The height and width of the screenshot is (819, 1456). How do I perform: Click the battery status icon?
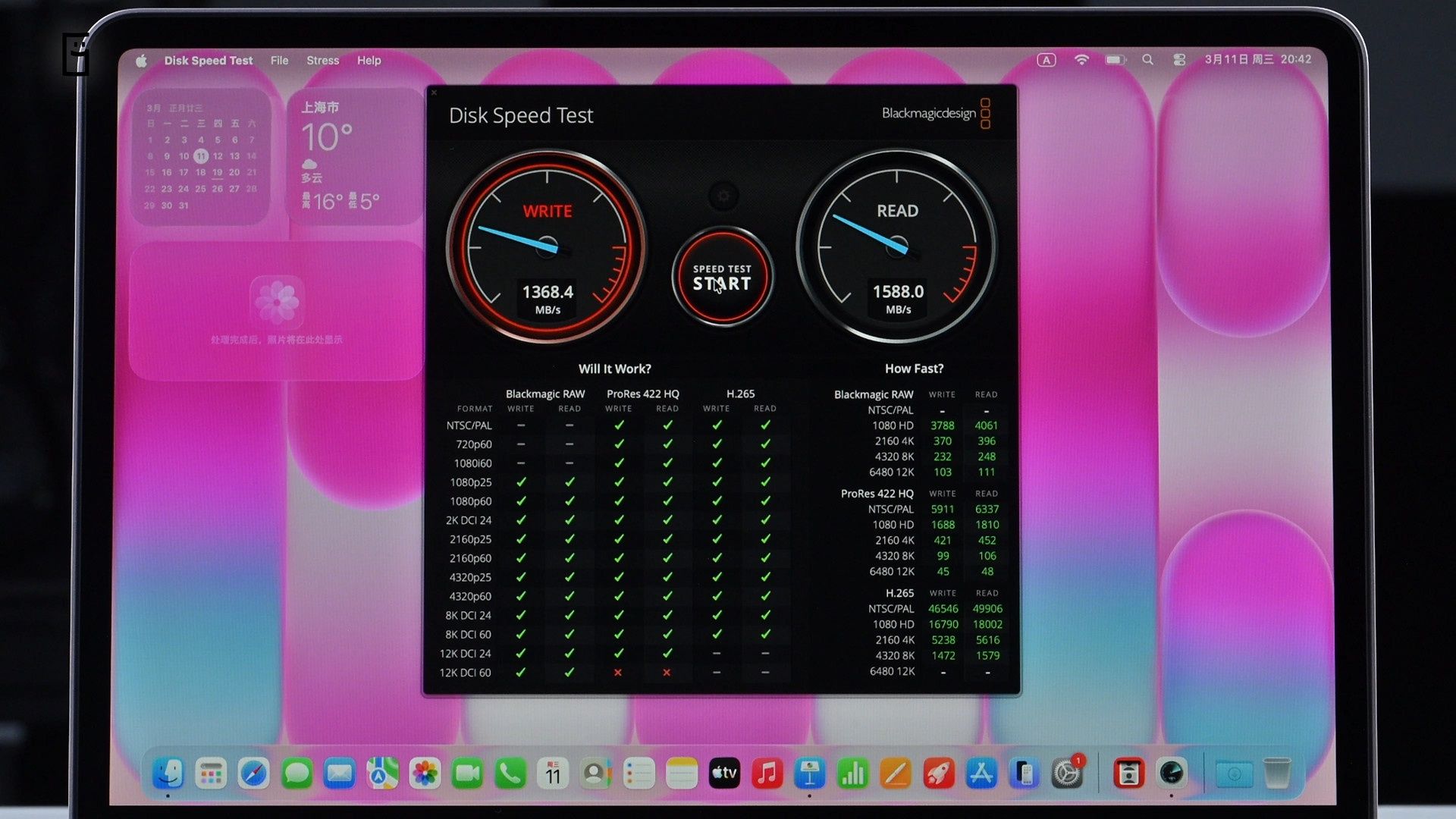pos(1116,60)
